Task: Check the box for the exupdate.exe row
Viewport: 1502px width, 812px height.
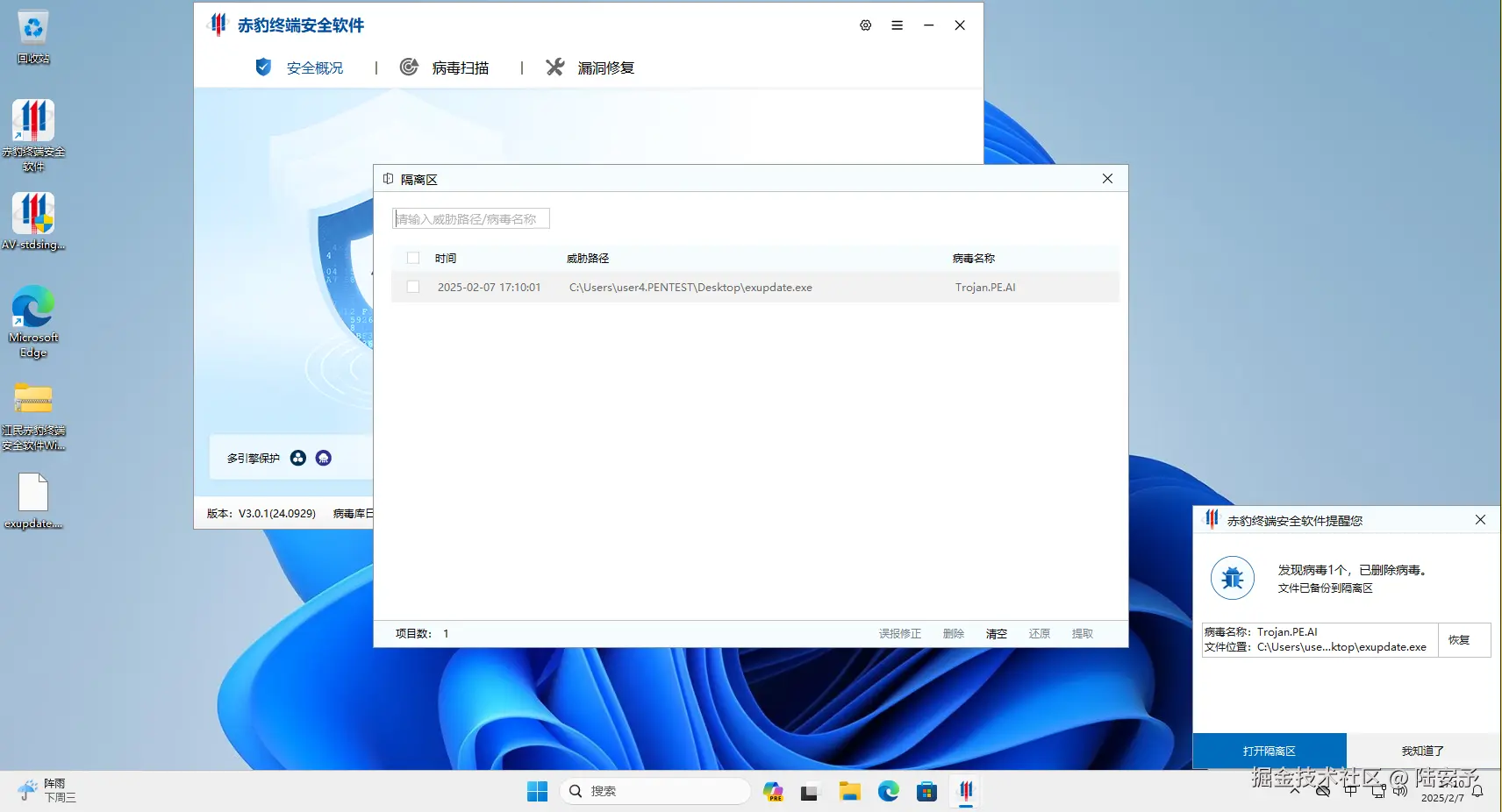Action: tap(413, 287)
